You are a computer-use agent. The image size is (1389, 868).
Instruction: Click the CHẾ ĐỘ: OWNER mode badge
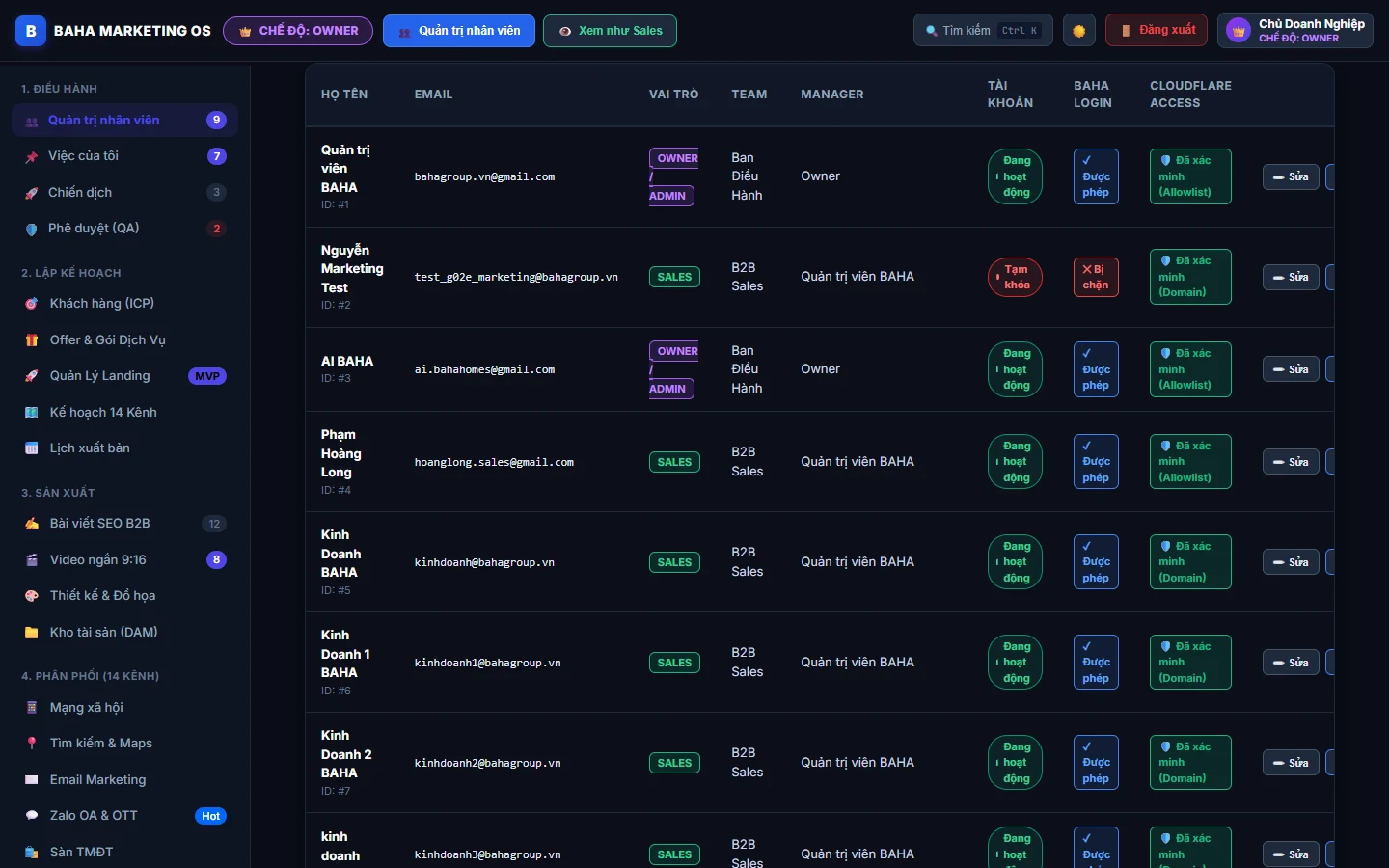tap(298, 31)
